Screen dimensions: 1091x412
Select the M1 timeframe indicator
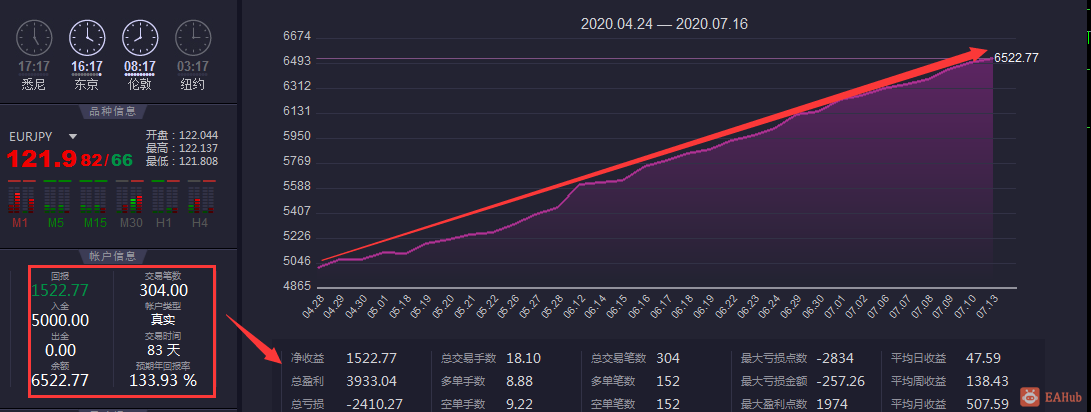[20, 223]
